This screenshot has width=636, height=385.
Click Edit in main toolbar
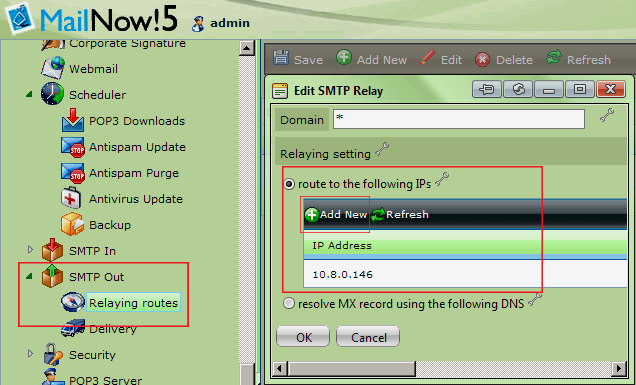click(441, 59)
